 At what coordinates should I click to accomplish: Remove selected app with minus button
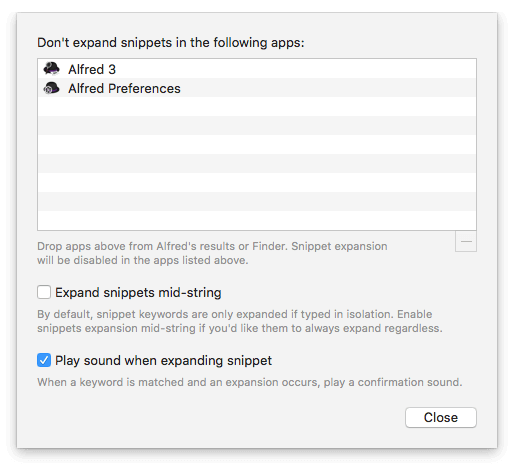point(466,241)
